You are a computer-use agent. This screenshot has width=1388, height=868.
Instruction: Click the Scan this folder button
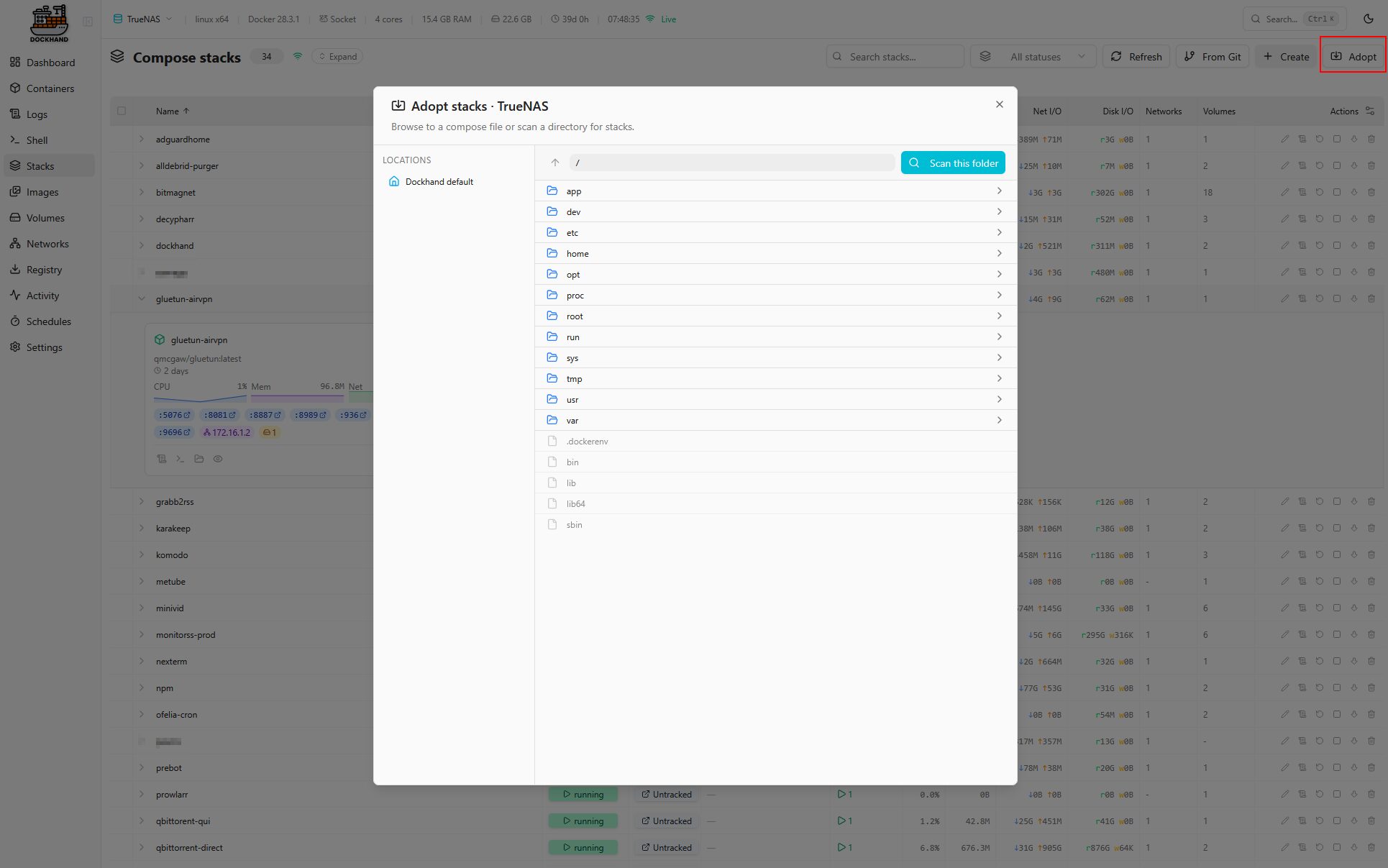tap(953, 163)
